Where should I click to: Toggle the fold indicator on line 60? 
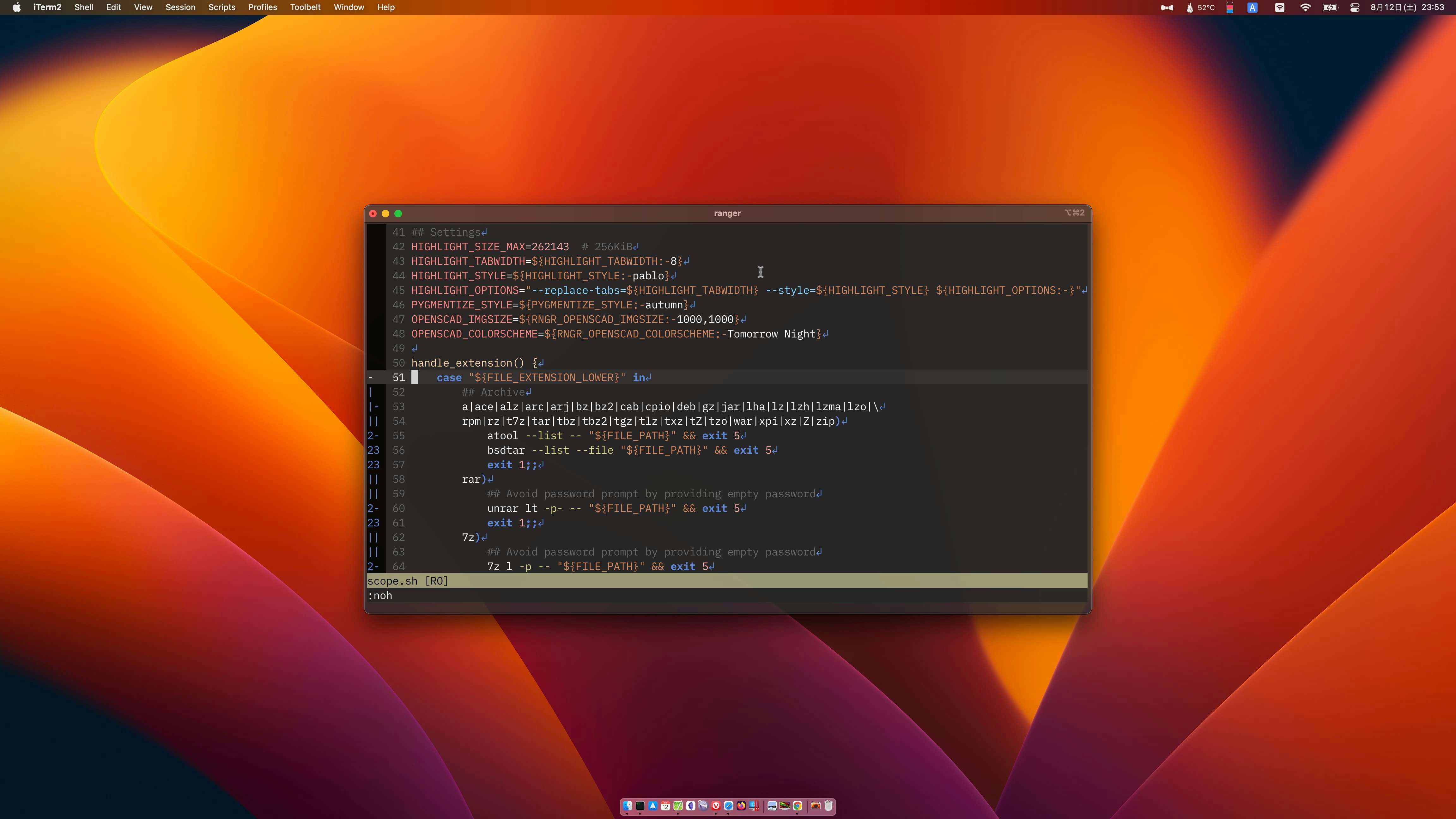pos(373,508)
